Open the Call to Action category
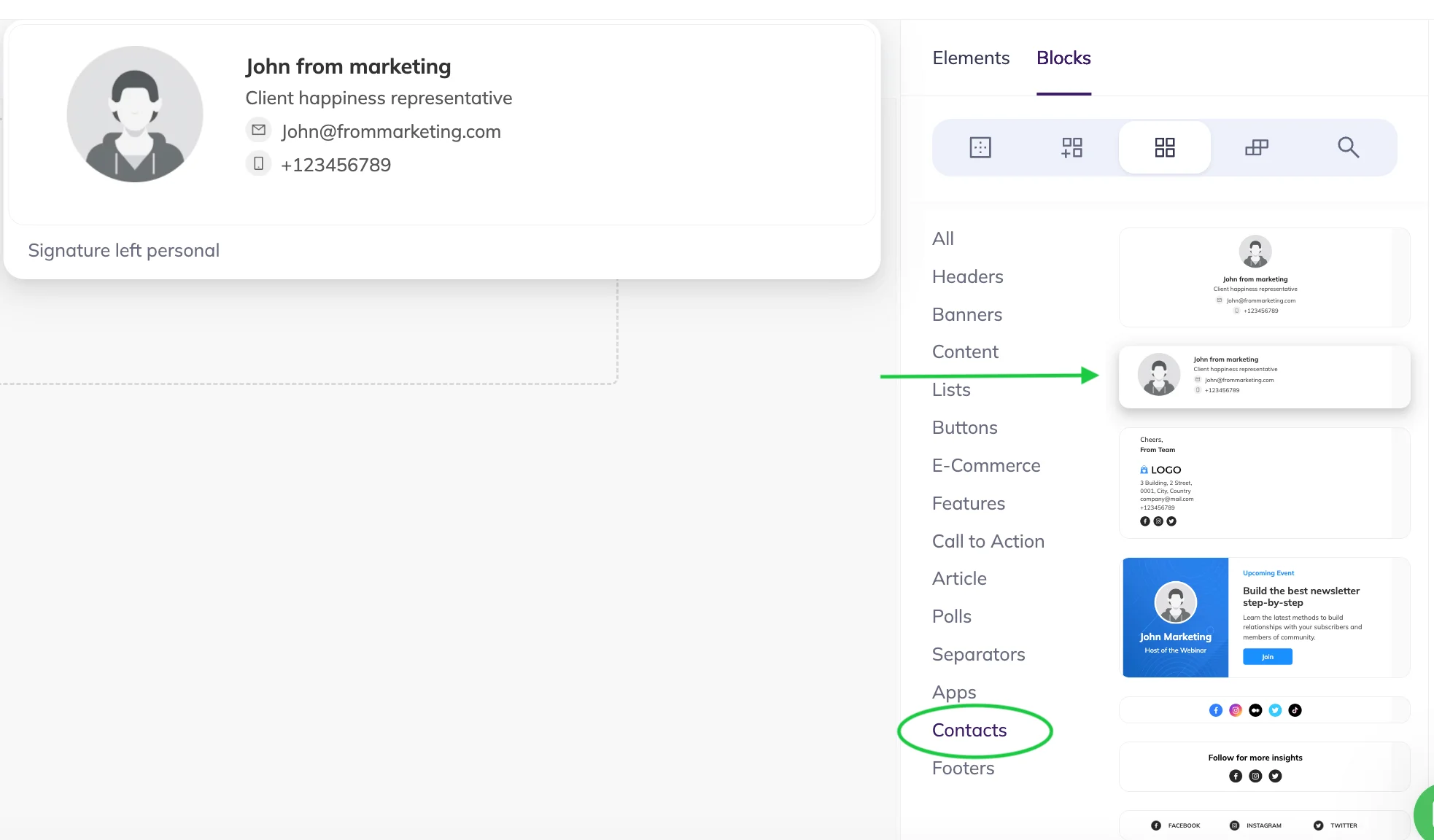1434x840 pixels. pos(988,541)
